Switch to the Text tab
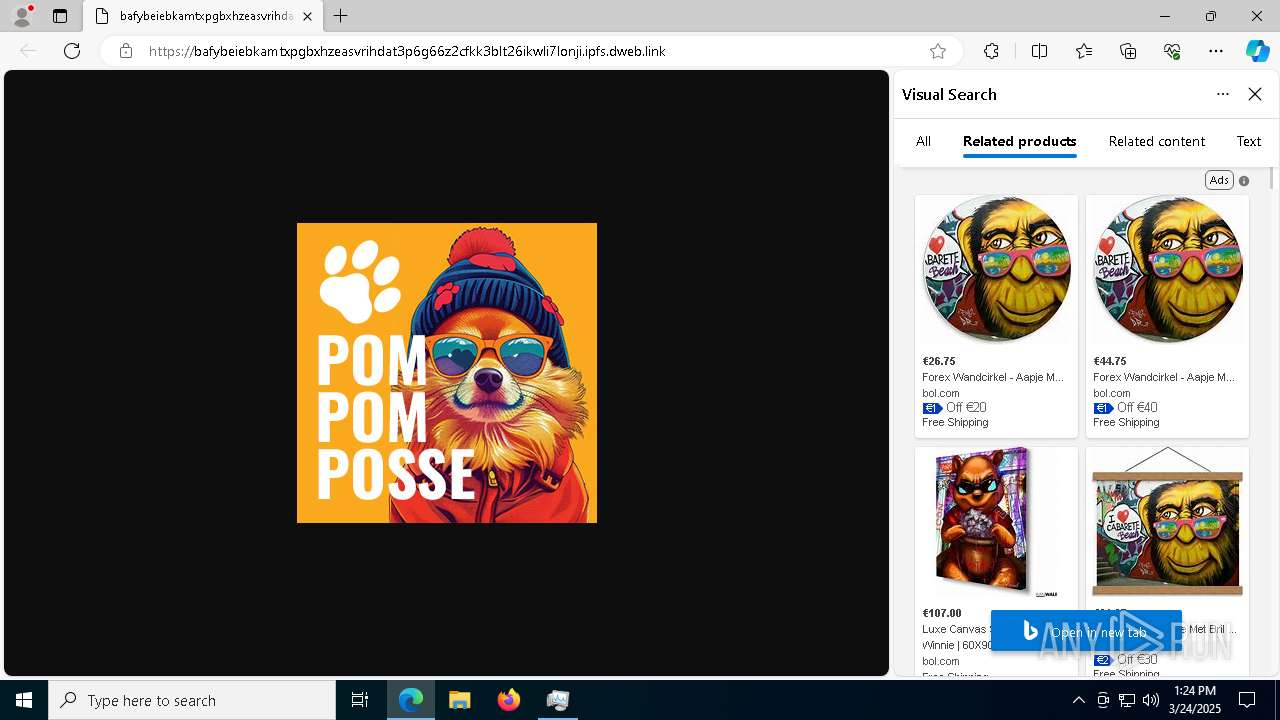1280x720 pixels. (1248, 141)
